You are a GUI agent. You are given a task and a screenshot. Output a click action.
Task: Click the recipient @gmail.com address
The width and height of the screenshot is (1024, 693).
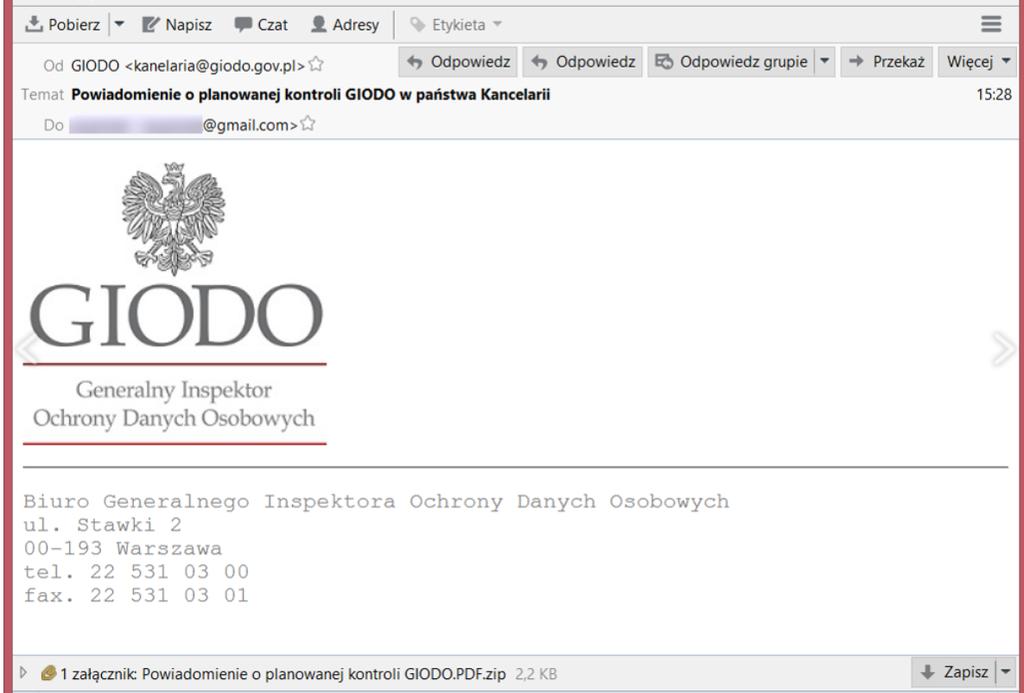coord(184,124)
